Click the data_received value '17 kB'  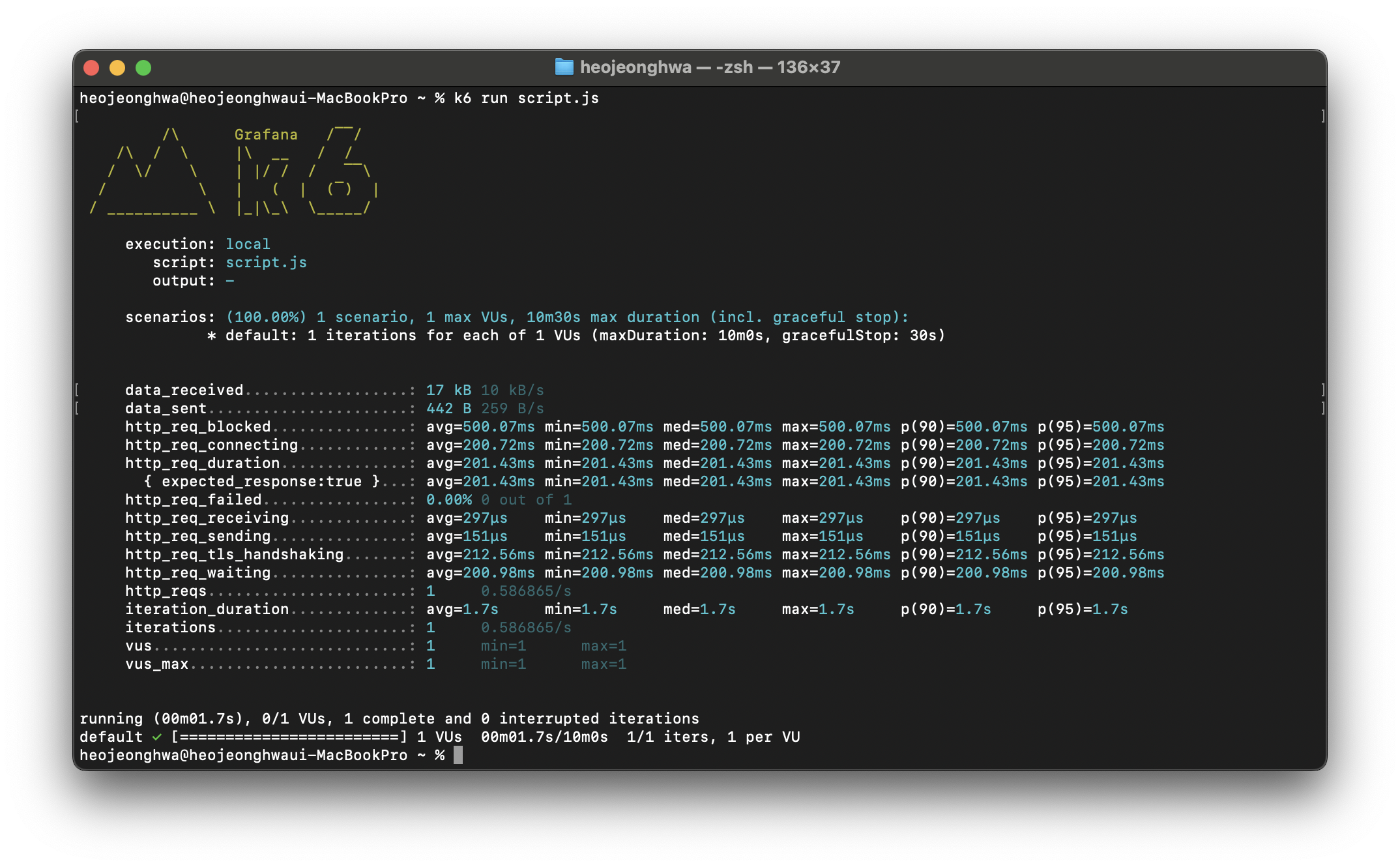tap(448, 390)
